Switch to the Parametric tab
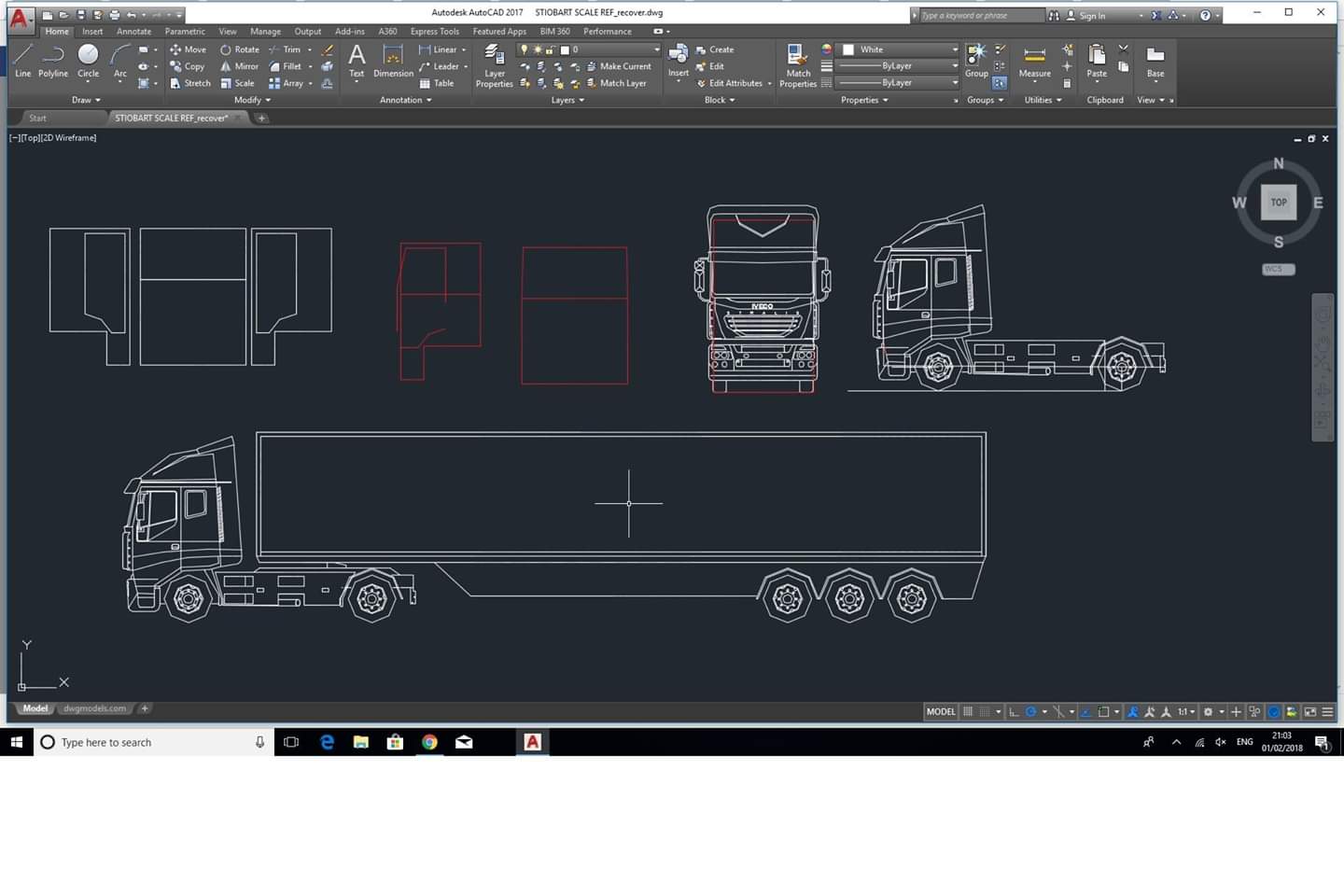This screenshot has width=1344, height=896. coord(185,31)
